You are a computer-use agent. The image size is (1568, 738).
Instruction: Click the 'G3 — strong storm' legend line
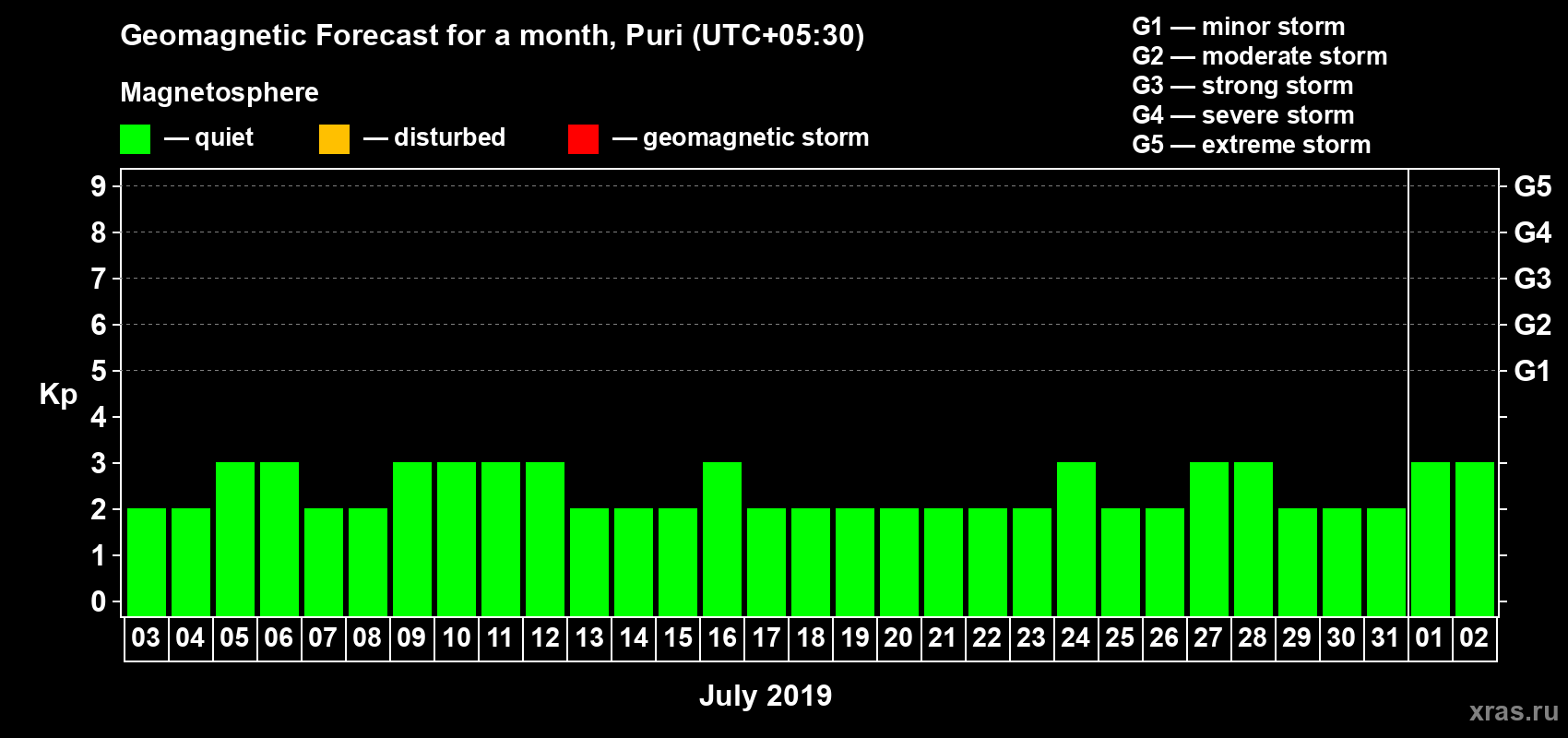pos(1242,86)
